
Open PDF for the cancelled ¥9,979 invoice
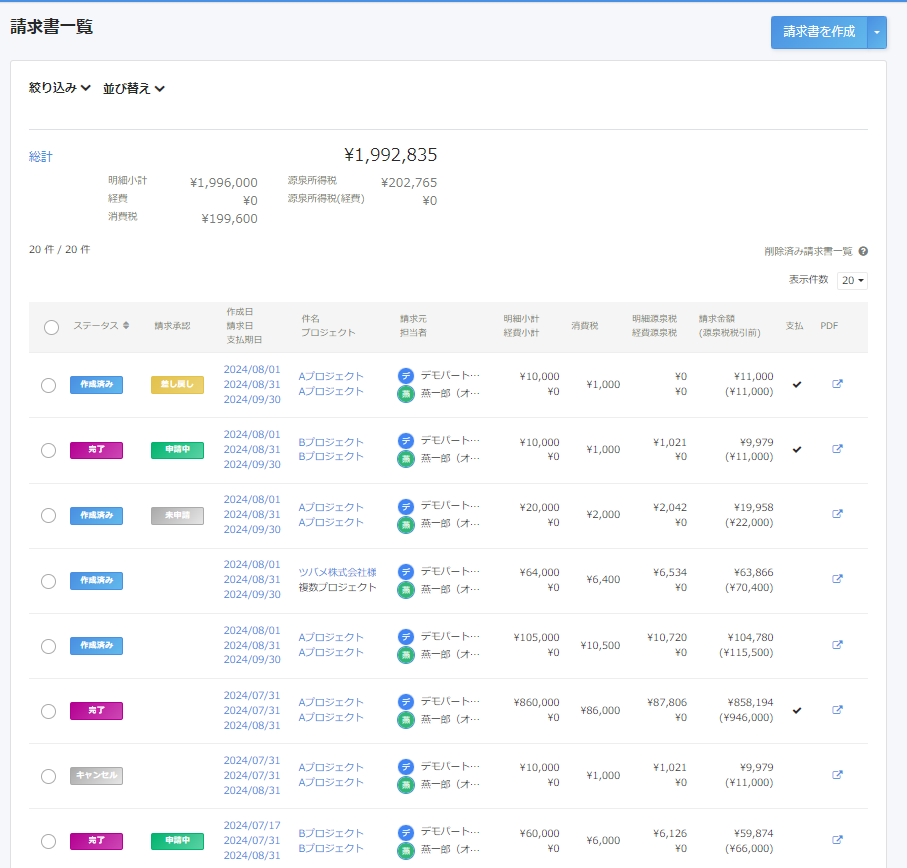837,775
